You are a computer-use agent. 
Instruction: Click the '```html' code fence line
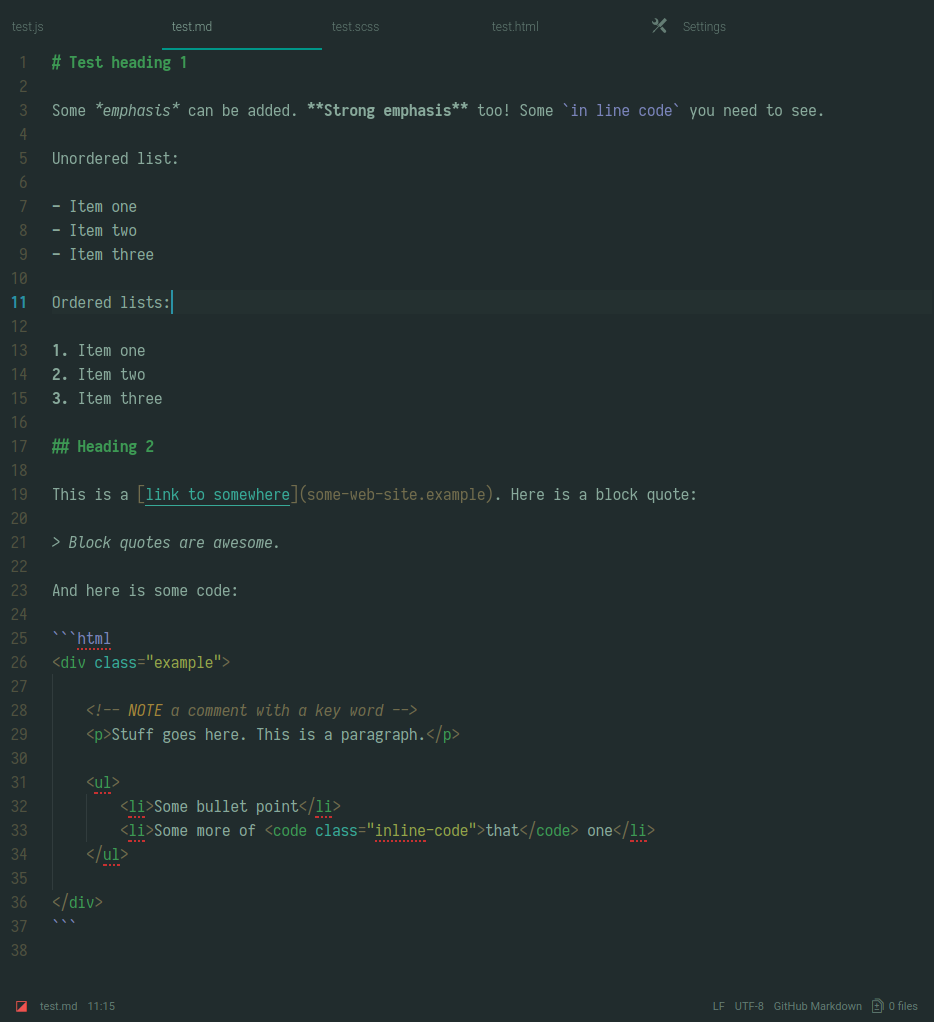tap(81, 639)
